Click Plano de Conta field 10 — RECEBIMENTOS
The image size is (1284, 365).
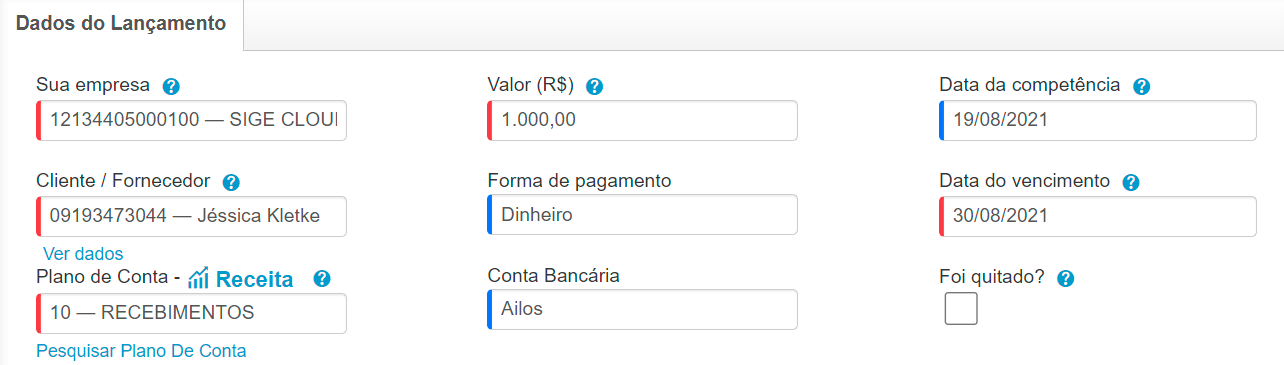pyautogui.click(x=191, y=313)
